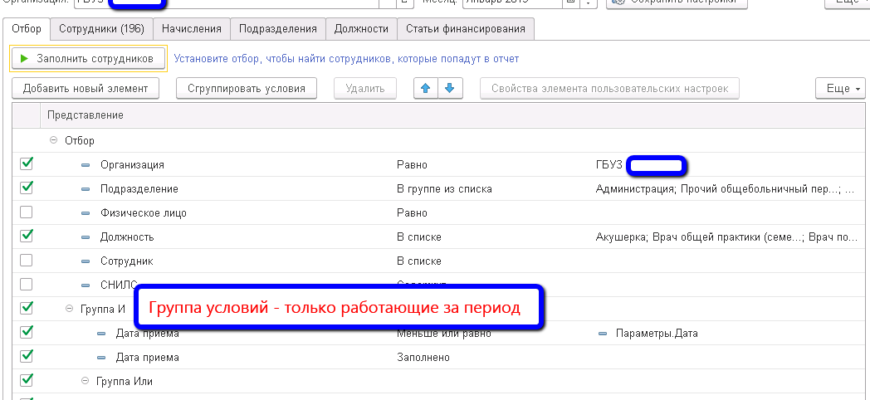The height and width of the screenshot is (400, 870).
Task: Select the В группе из списка condition
Action: [x=444, y=189]
